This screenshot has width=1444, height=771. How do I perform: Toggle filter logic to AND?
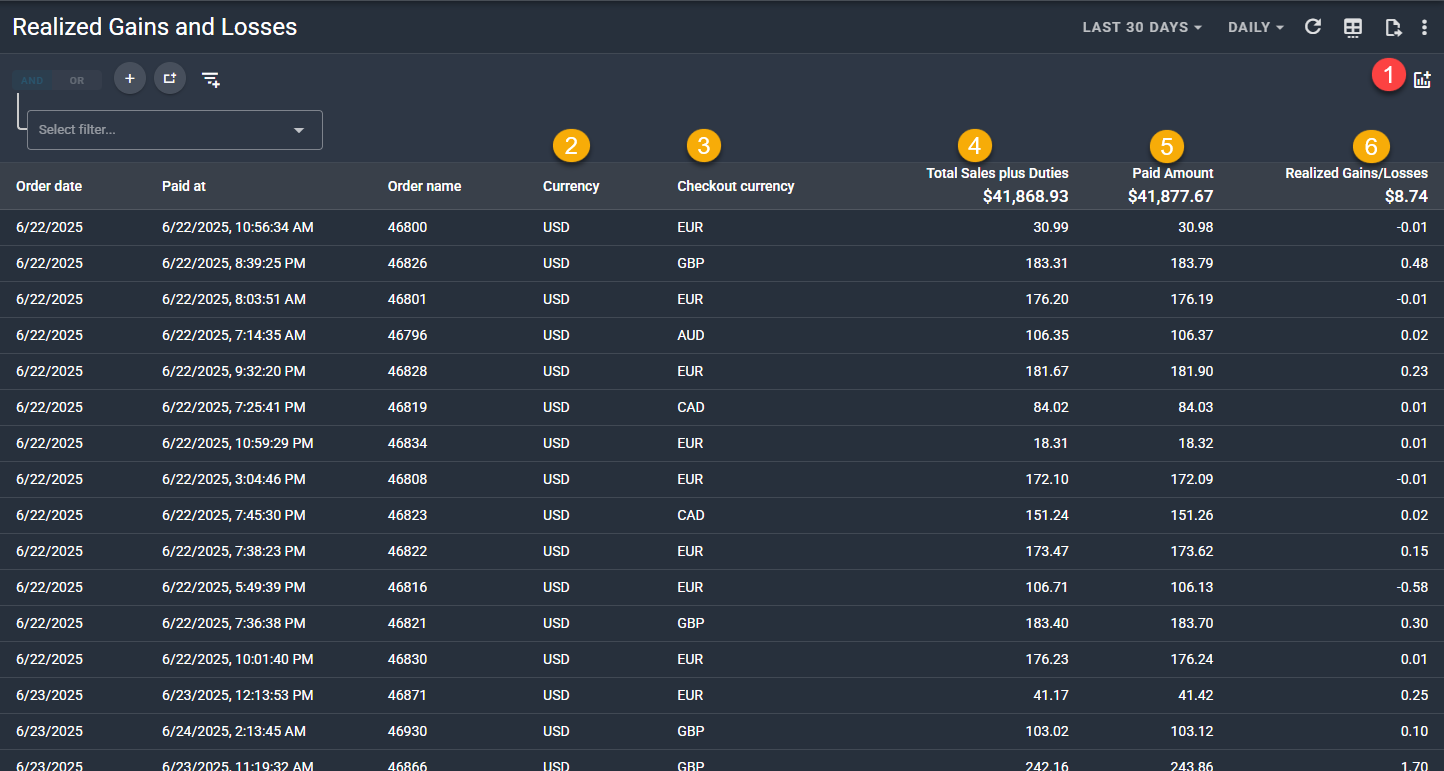click(x=33, y=80)
